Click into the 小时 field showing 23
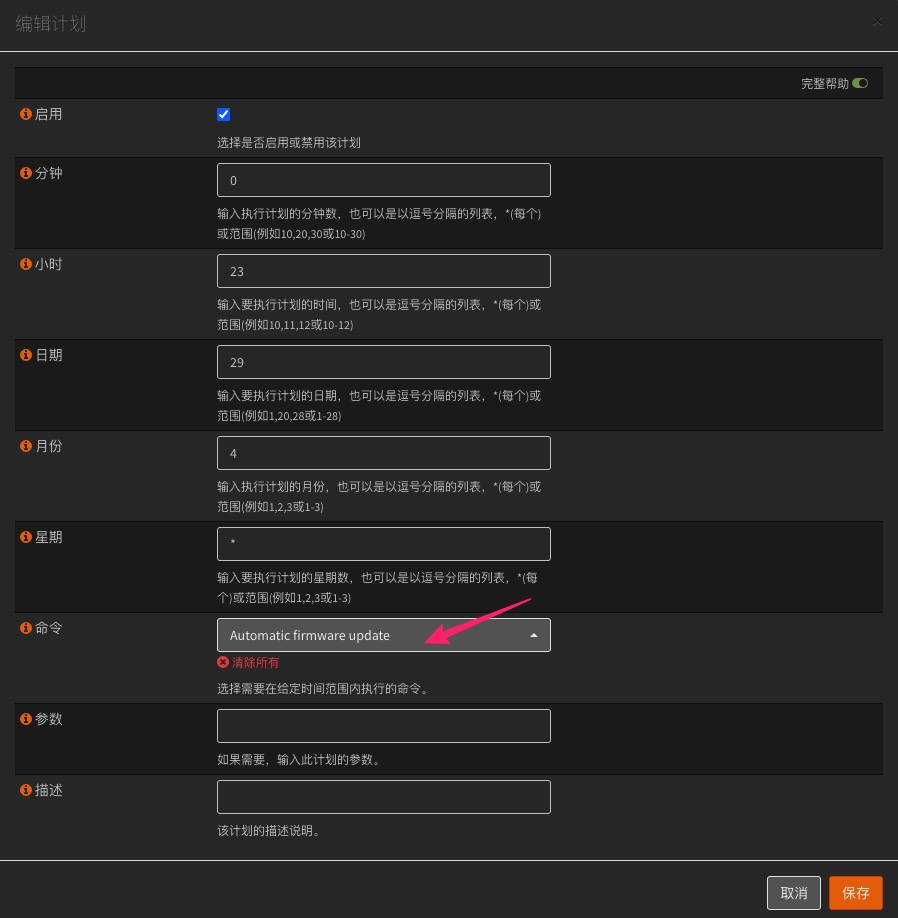This screenshot has width=898, height=918. pyautogui.click(x=383, y=271)
